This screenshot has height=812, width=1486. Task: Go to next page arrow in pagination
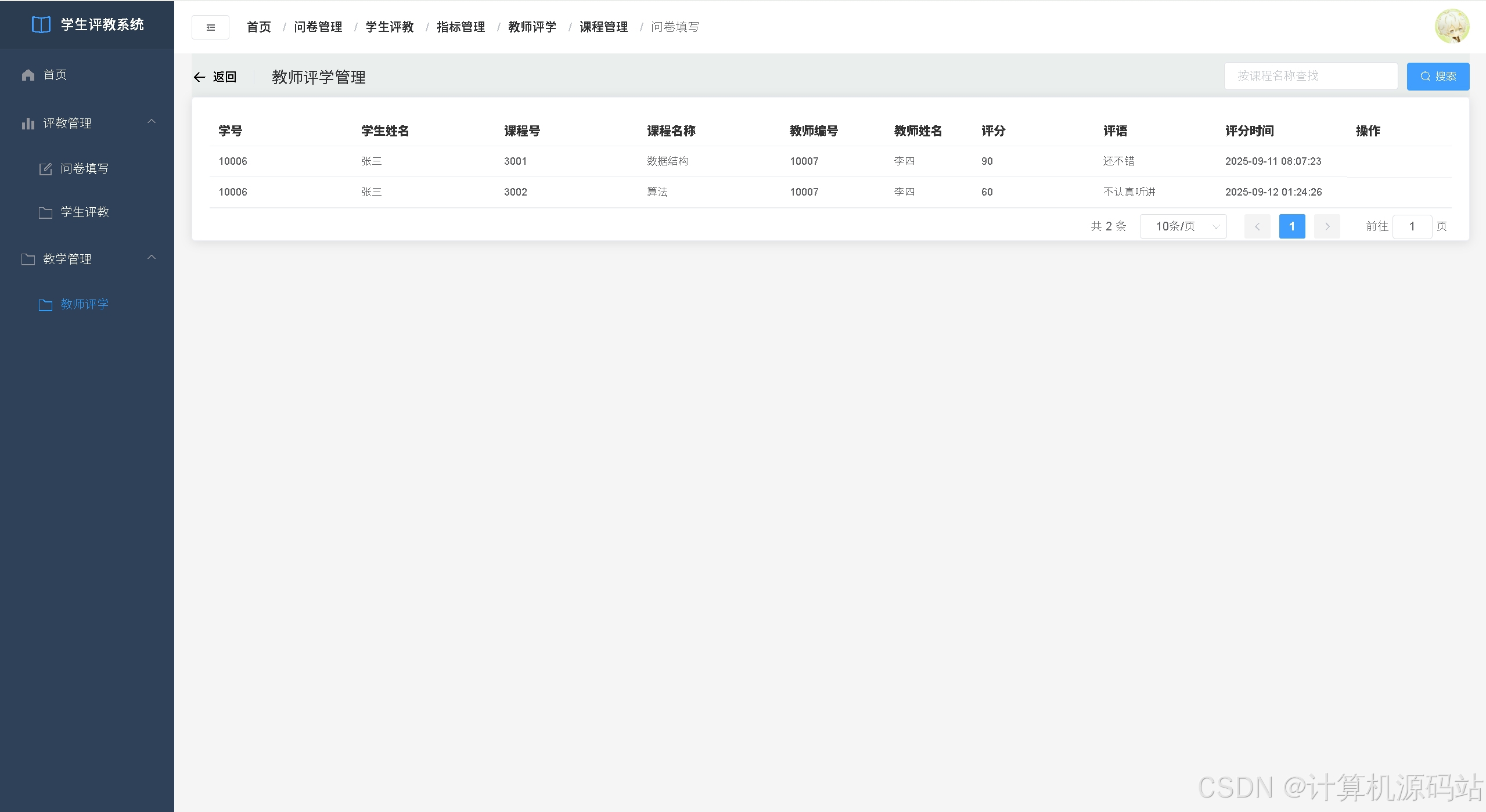1327,226
